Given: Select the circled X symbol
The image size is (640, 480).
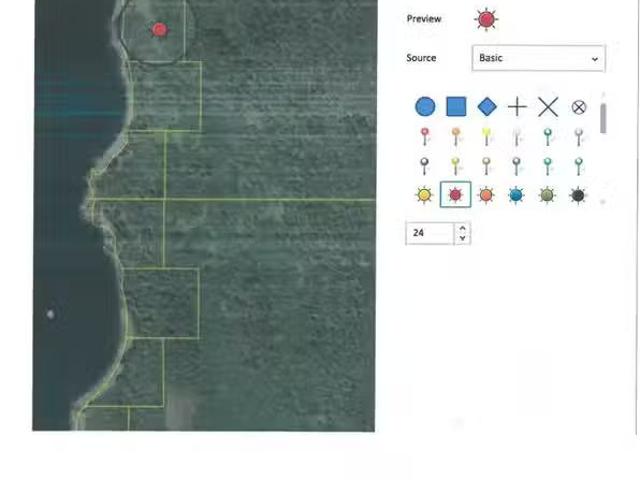Looking at the screenshot, I should (578, 107).
